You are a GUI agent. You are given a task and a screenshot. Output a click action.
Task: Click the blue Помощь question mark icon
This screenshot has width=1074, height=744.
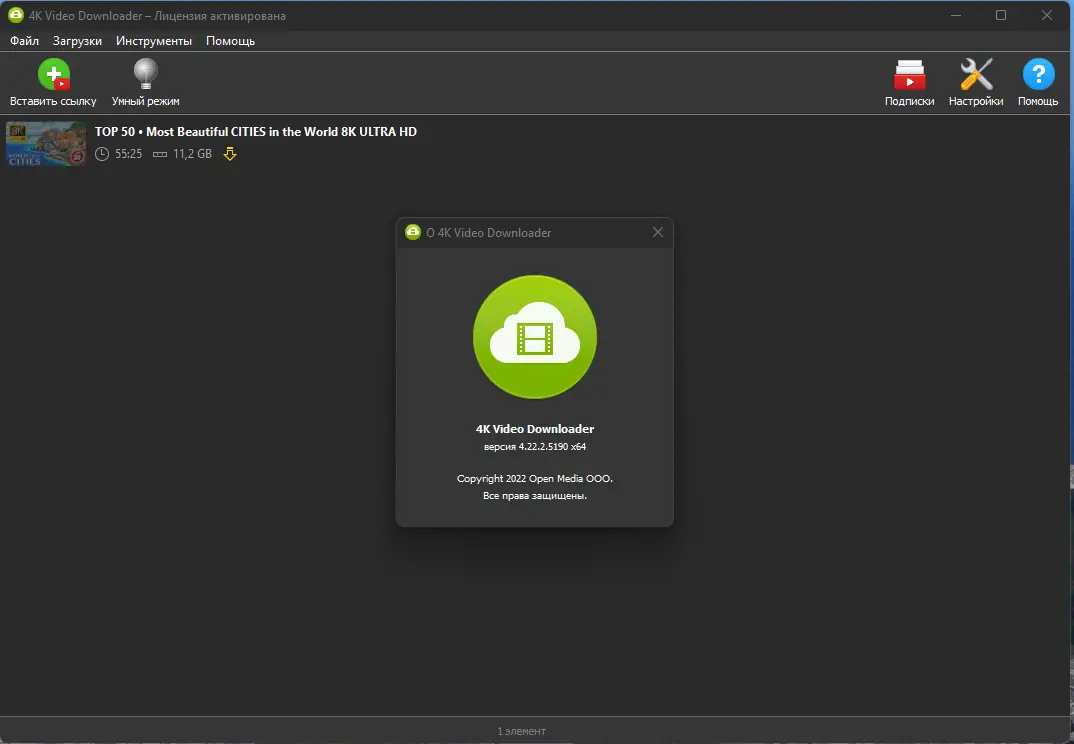tap(1037, 73)
